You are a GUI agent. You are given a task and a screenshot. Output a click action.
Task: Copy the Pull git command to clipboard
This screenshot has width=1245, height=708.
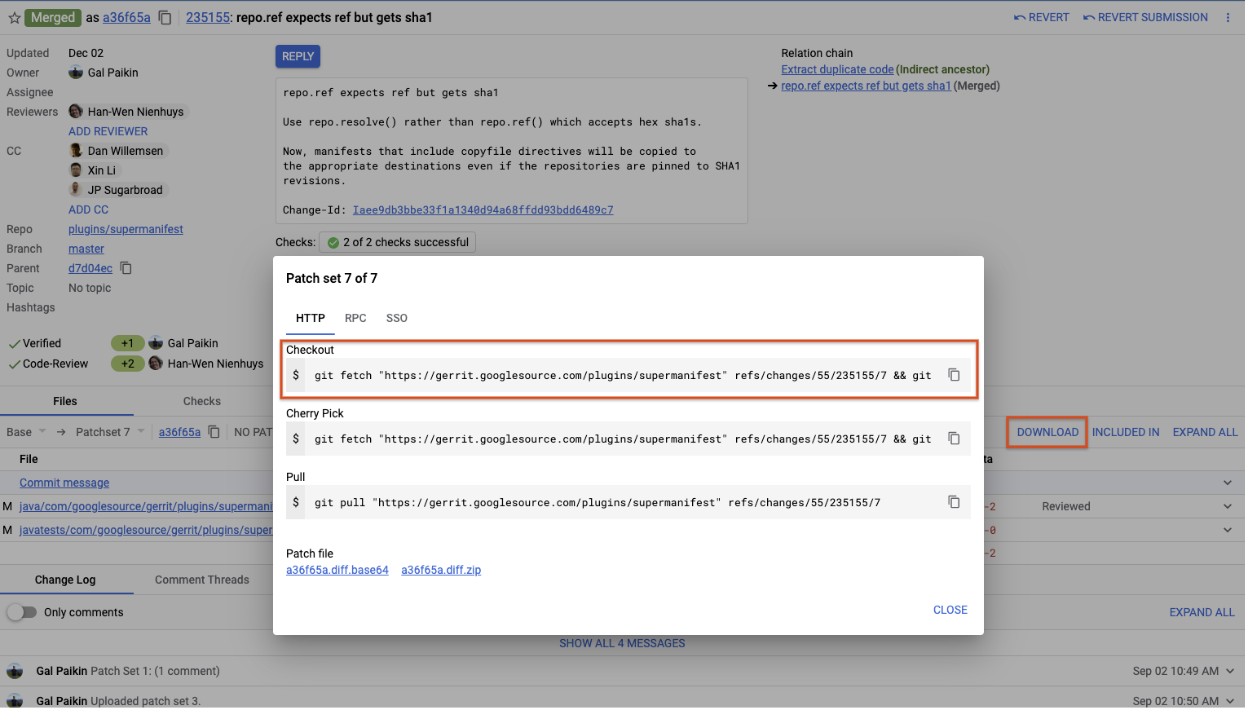pos(954,502)
